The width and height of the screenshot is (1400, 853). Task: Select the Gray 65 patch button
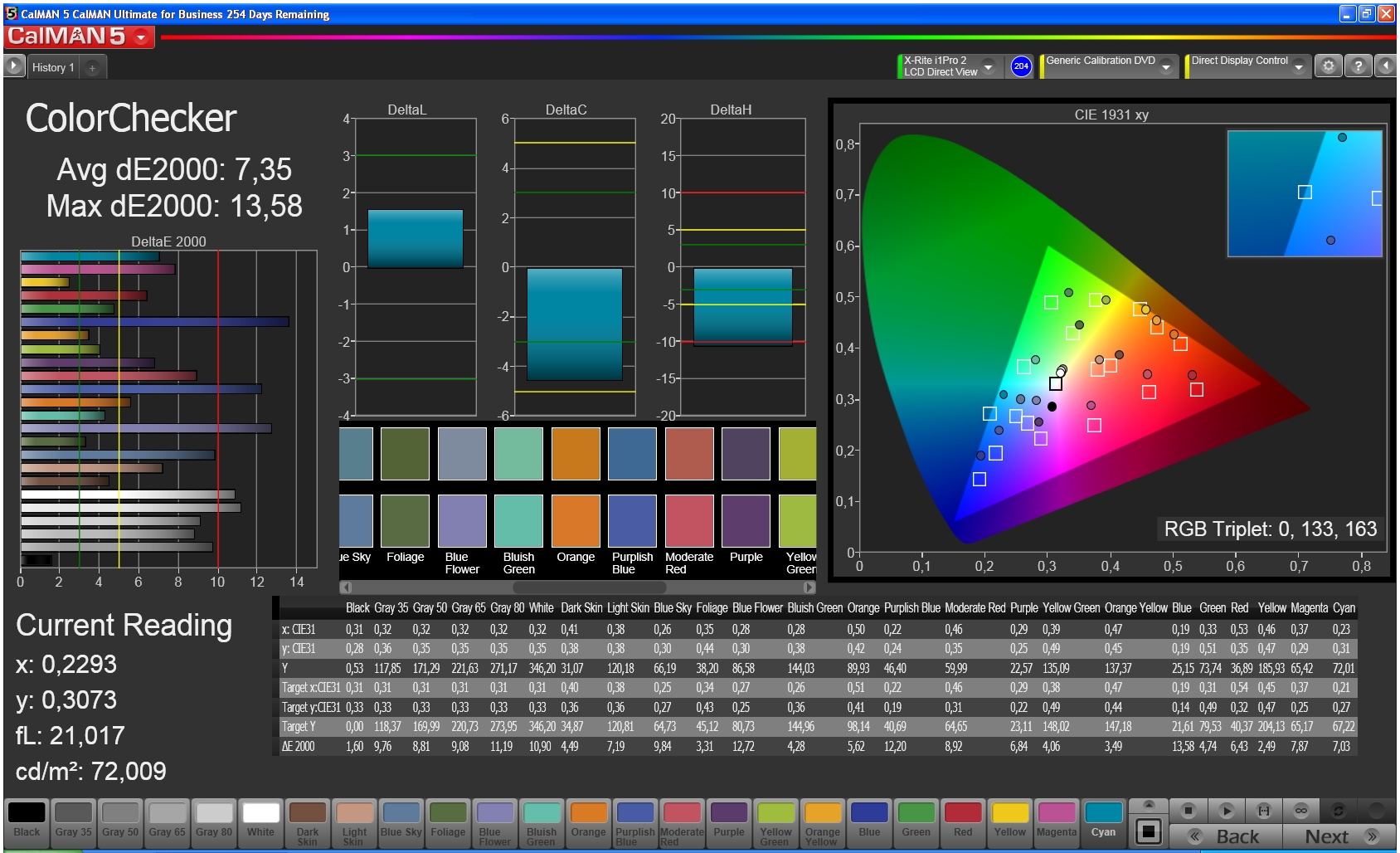pyautogui.click(x=168, y=823)
